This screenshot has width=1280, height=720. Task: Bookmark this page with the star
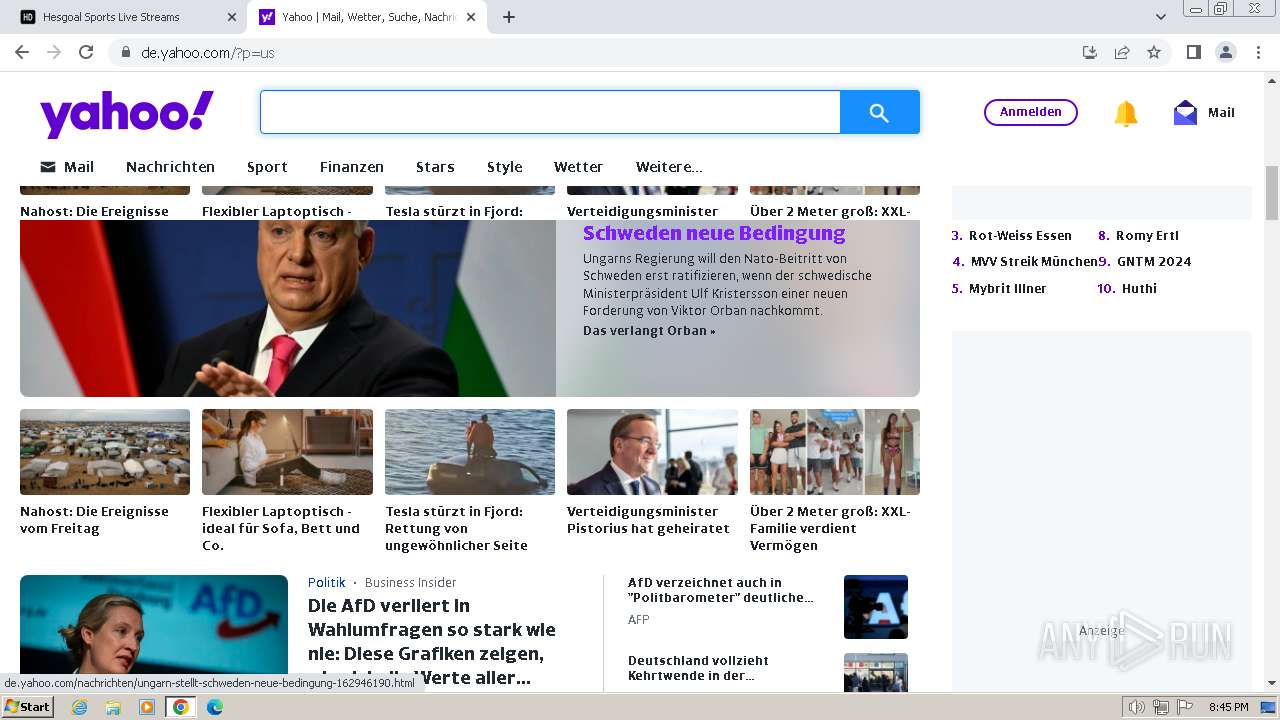click(1154, 52)
